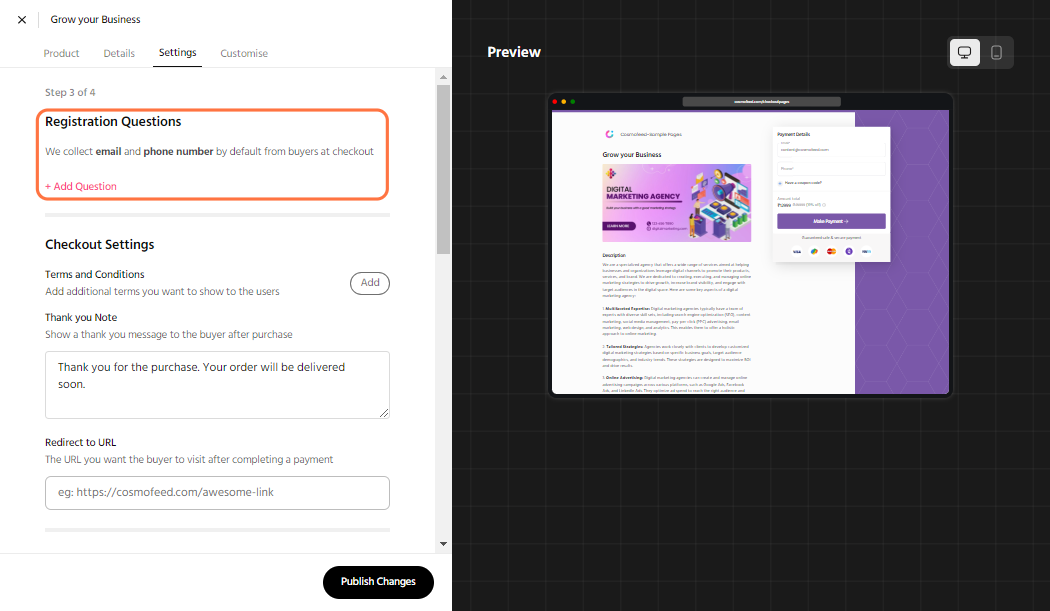The width and height of the screenshot is (1050, 611).
Task: Click the 'Thank you Note' label
Action: click(x=81, y=318)
